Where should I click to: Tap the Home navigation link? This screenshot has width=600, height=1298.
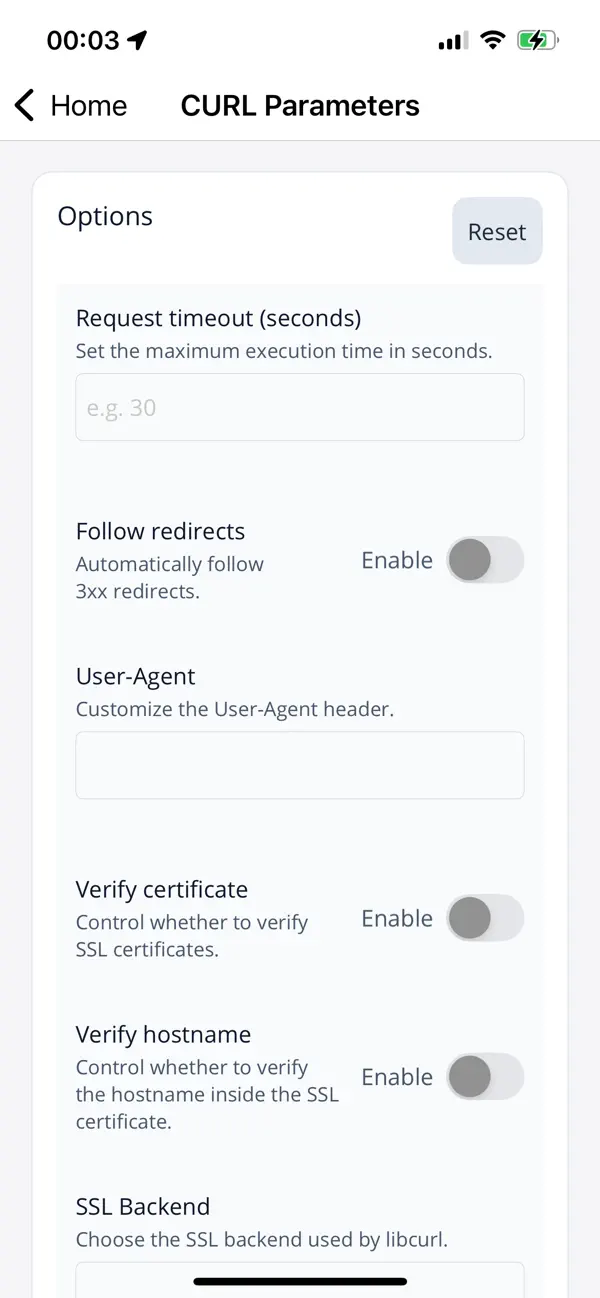[89, 105]
